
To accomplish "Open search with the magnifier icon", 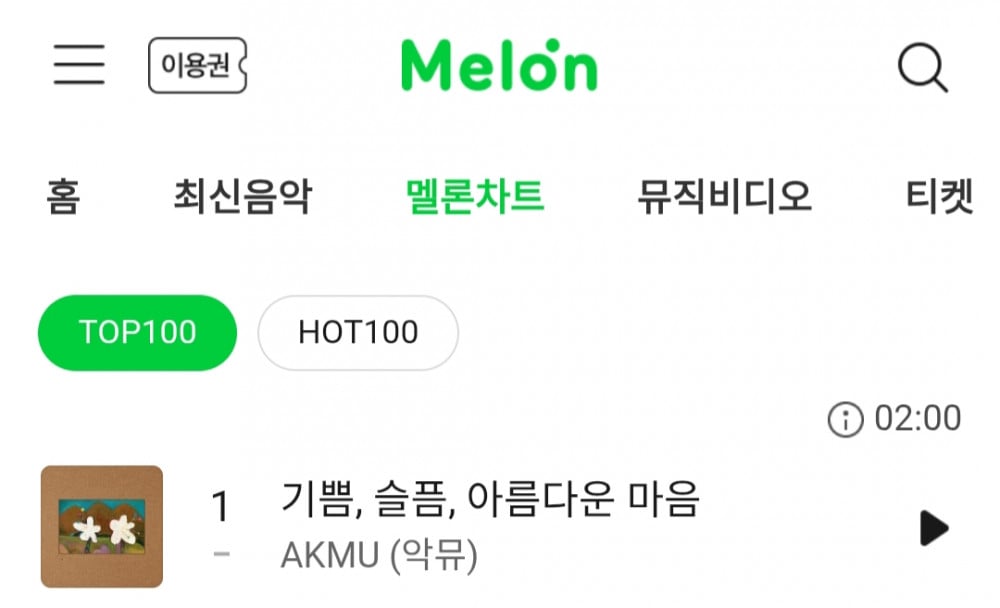I will click(921, 67).
